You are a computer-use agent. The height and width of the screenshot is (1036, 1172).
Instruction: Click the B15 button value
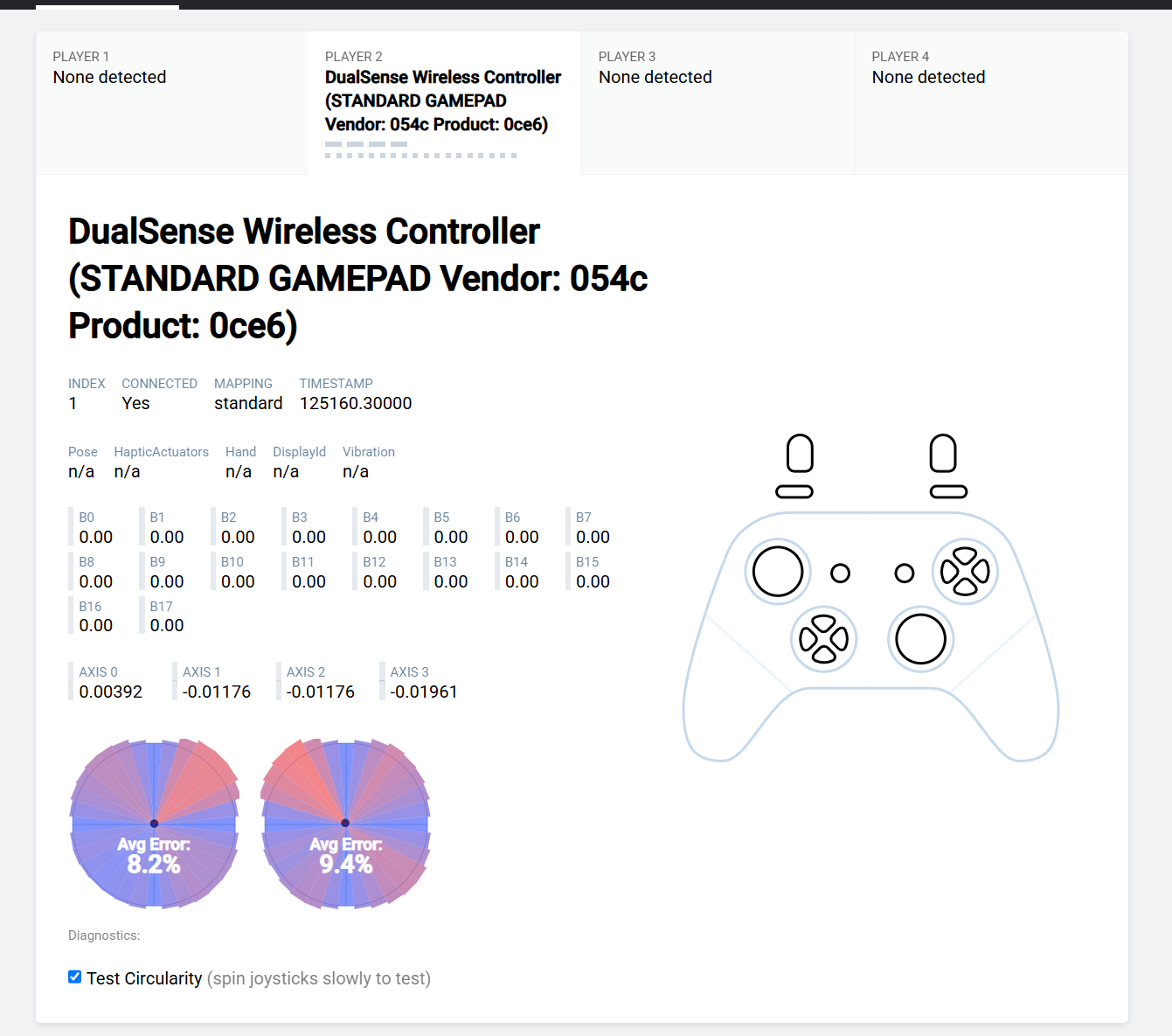(x=593, y=581)
